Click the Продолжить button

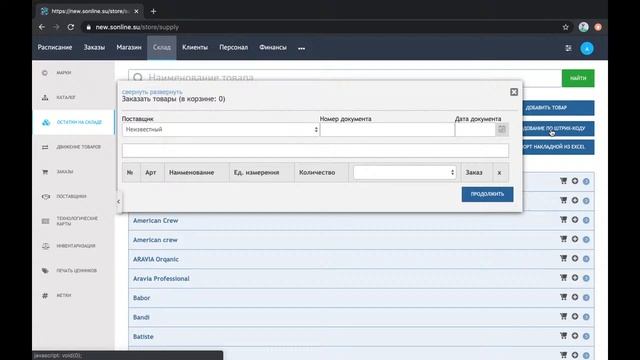(x=487, y=194)
